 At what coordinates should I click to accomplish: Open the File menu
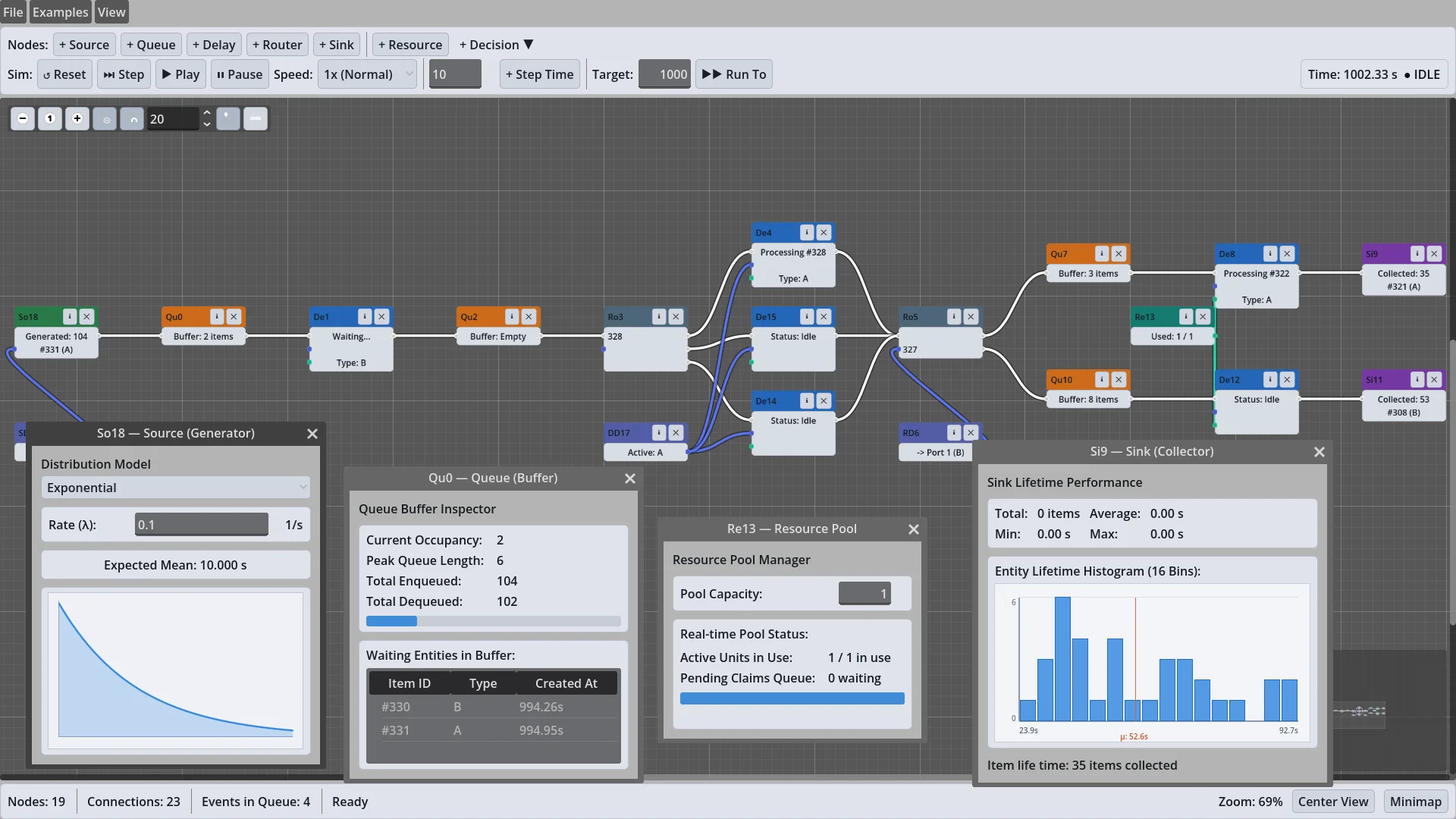point(13,12)
